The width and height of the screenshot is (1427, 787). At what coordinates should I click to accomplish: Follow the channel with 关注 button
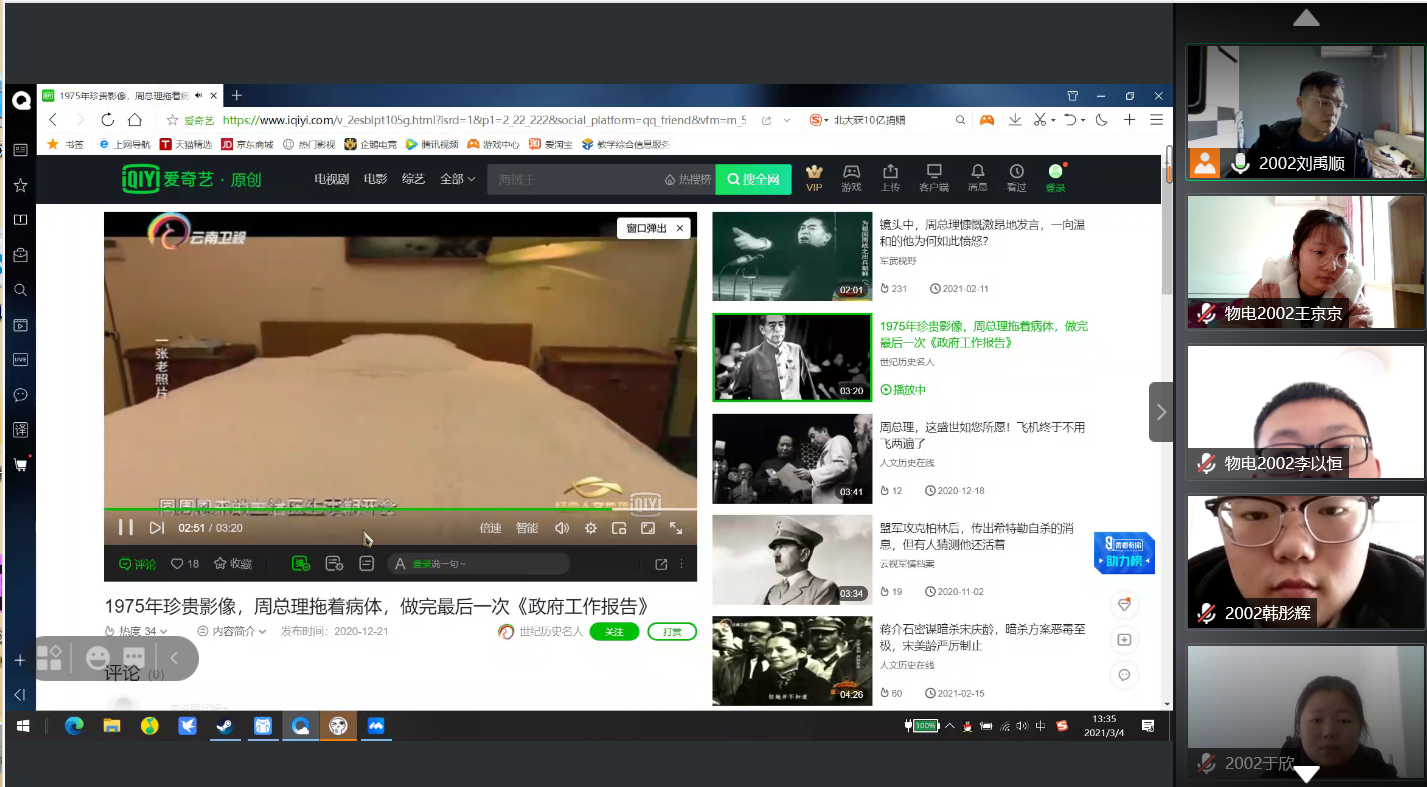[613, 632]
